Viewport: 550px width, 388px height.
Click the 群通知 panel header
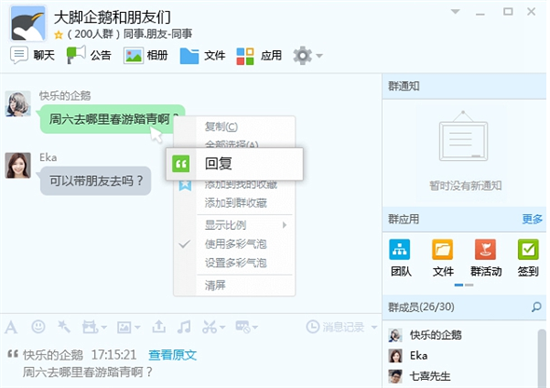pyautogui.click(x=464, y=86)
